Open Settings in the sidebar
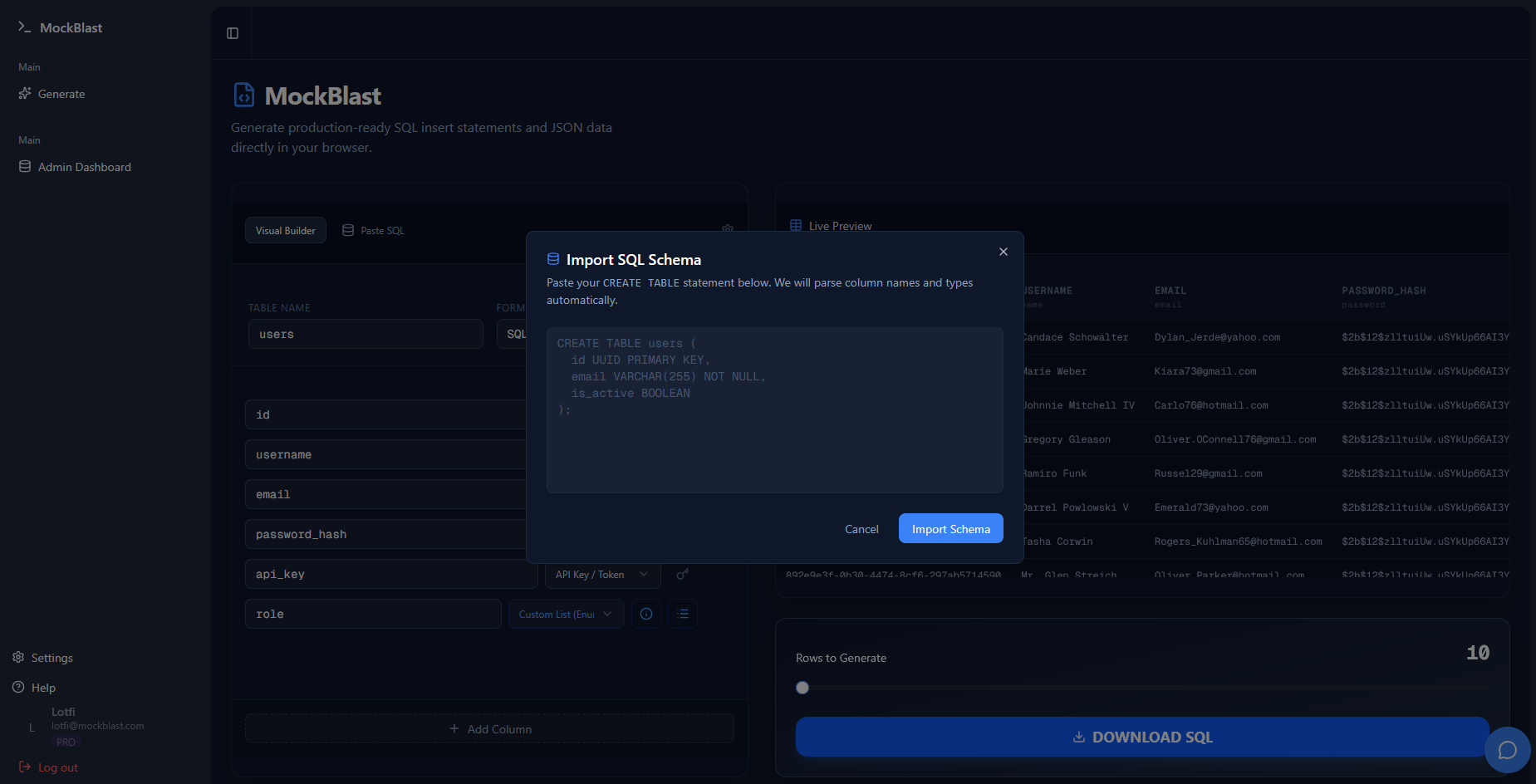The width and height of the screenshot is (1536, 784). (52, 658)
